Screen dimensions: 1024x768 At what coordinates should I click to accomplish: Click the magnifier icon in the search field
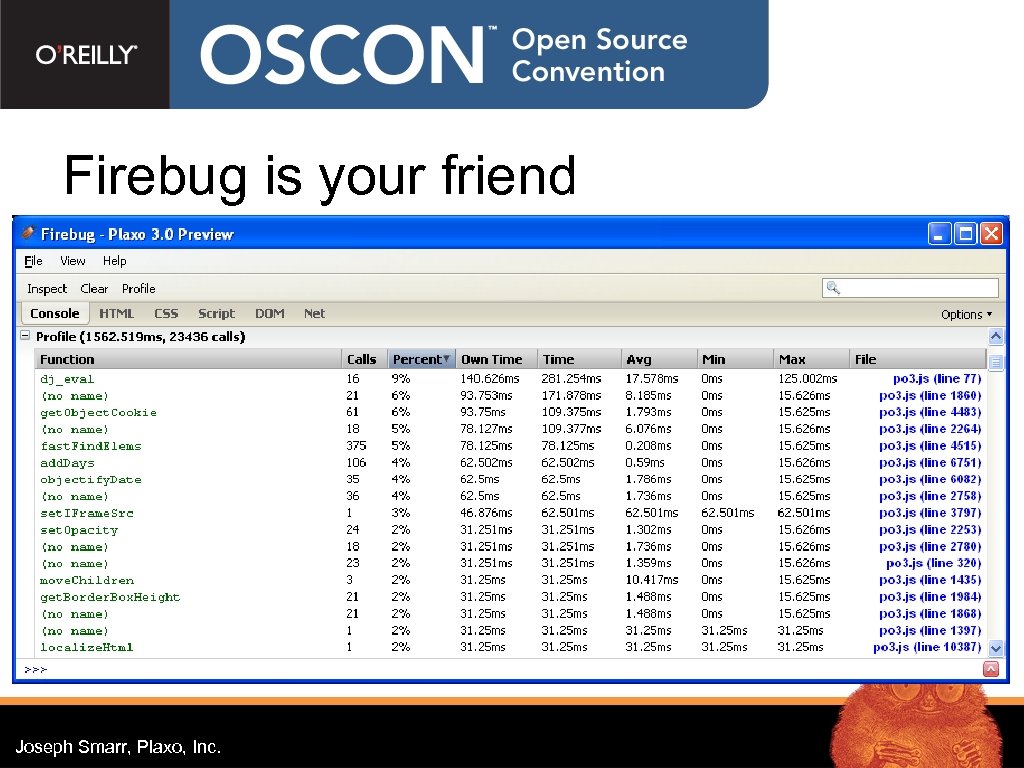(x=832, y=288)
